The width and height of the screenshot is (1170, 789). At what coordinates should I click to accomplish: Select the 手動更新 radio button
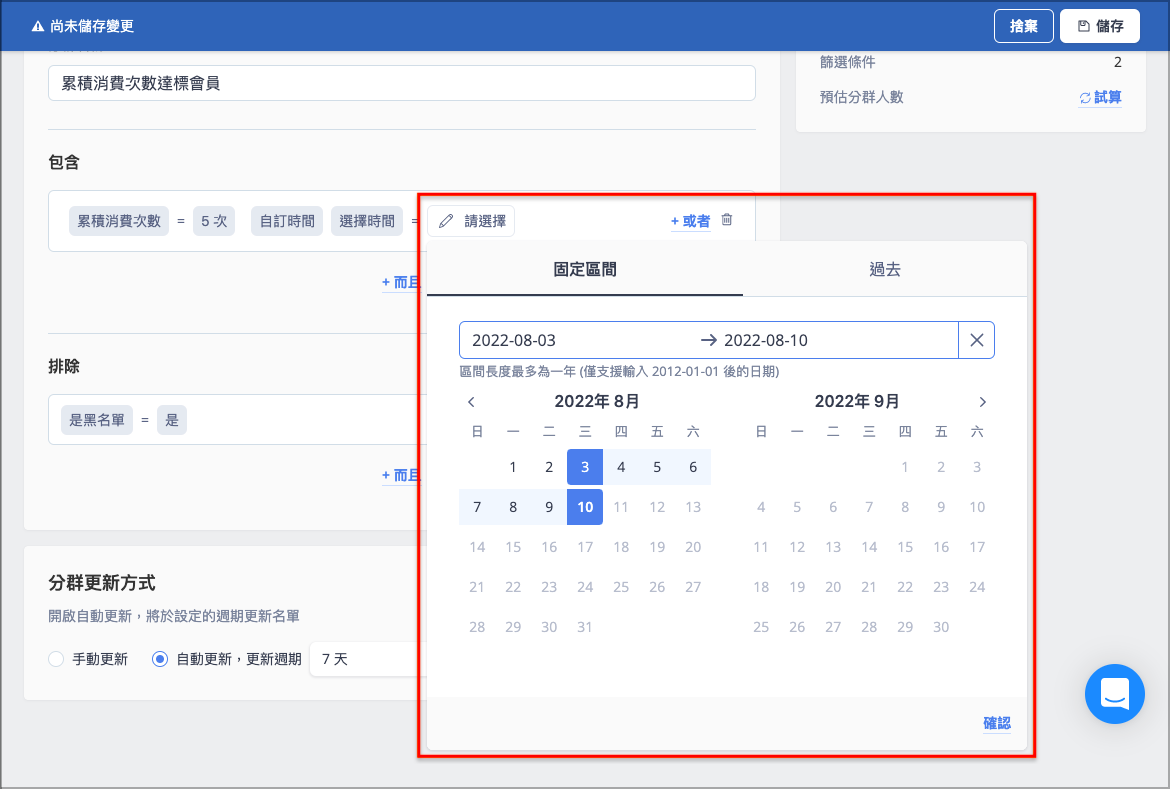tap(56, 659)
